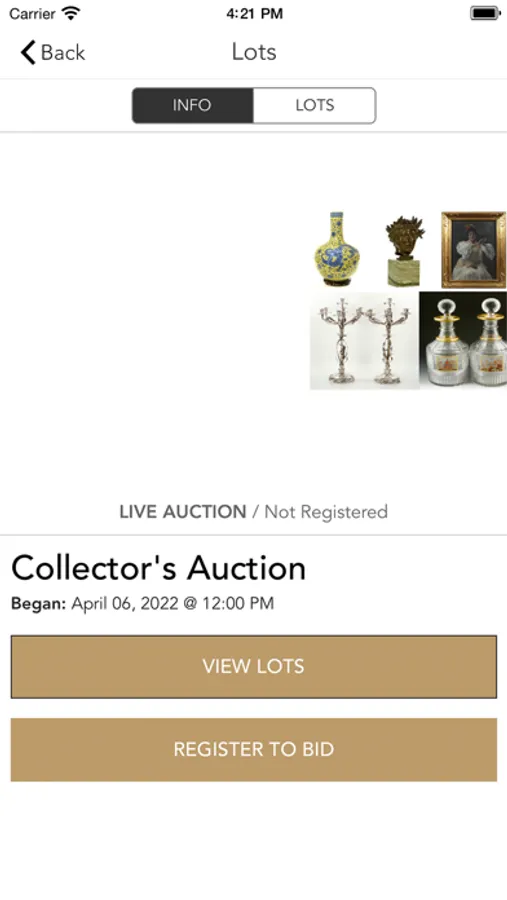The height and width of the screenshot is (900, 507).
Task: Open the framed portrait painting thumbnail
Action: 474,250
